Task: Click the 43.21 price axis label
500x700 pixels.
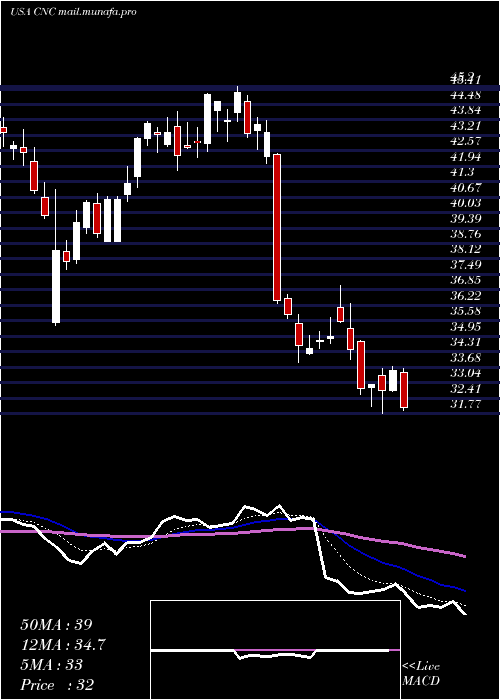Action: click(x=466, y=126)
